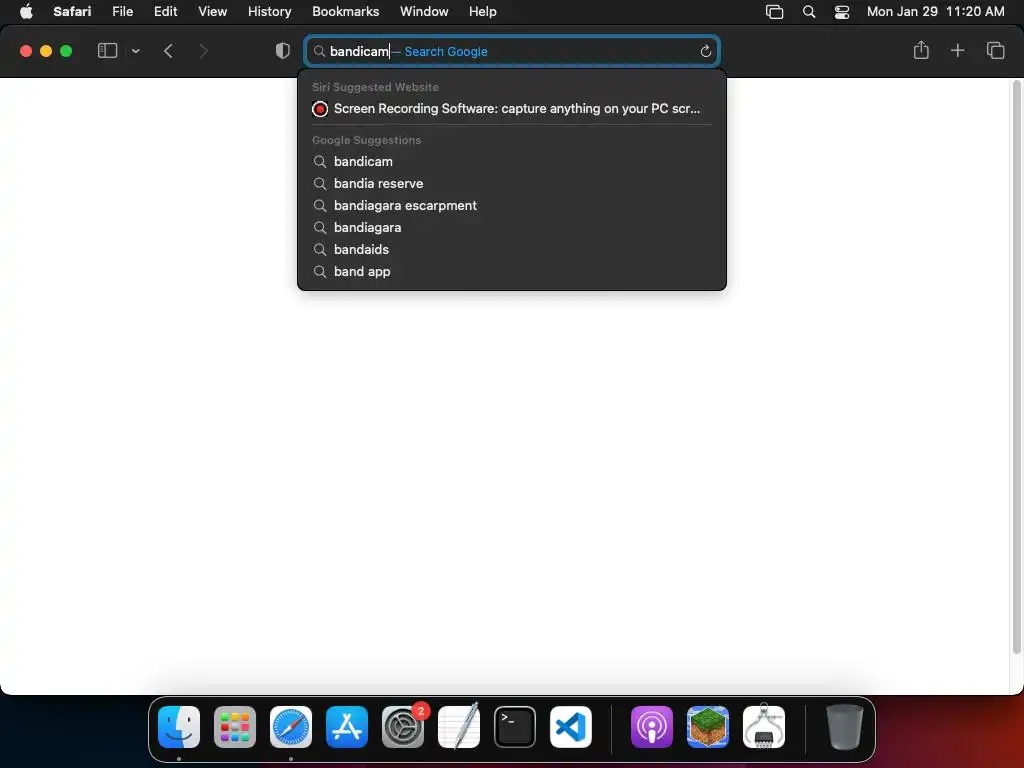Open the Apple menu
The image size is (1024, 768).
coord(26,11)
